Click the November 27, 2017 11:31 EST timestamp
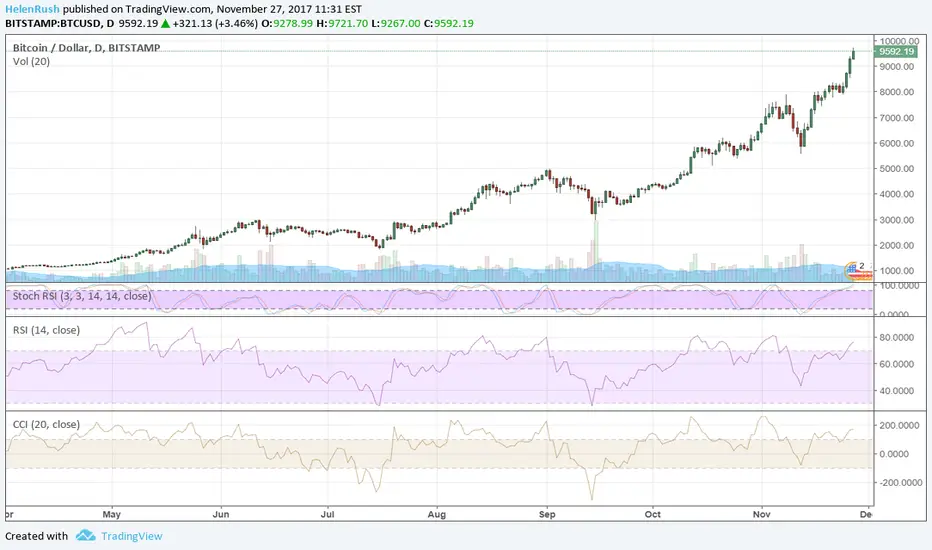Screen dimensions: 932x550 tap(289, 9)
